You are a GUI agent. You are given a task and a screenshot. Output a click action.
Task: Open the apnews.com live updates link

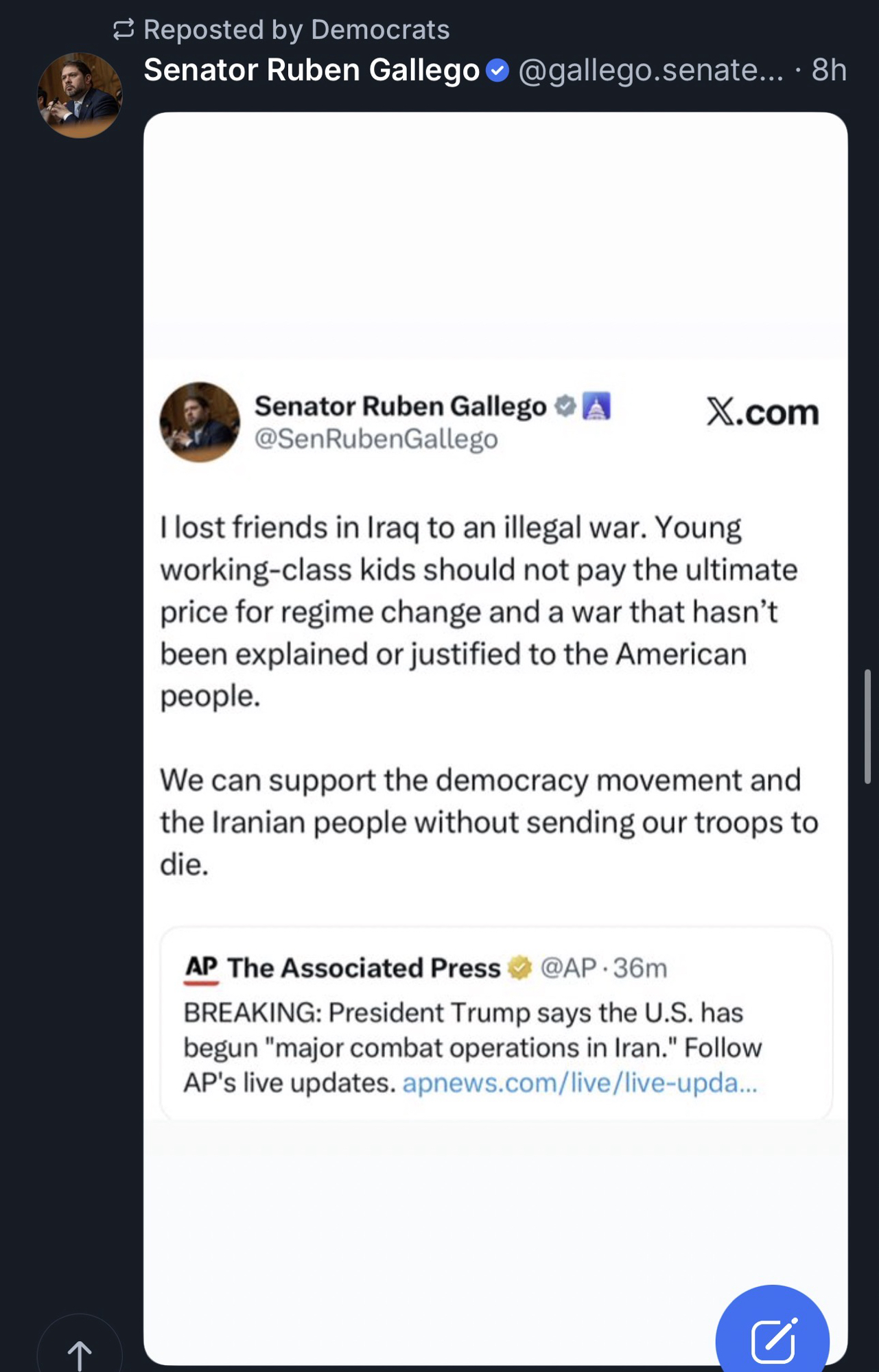[580, 1083]
